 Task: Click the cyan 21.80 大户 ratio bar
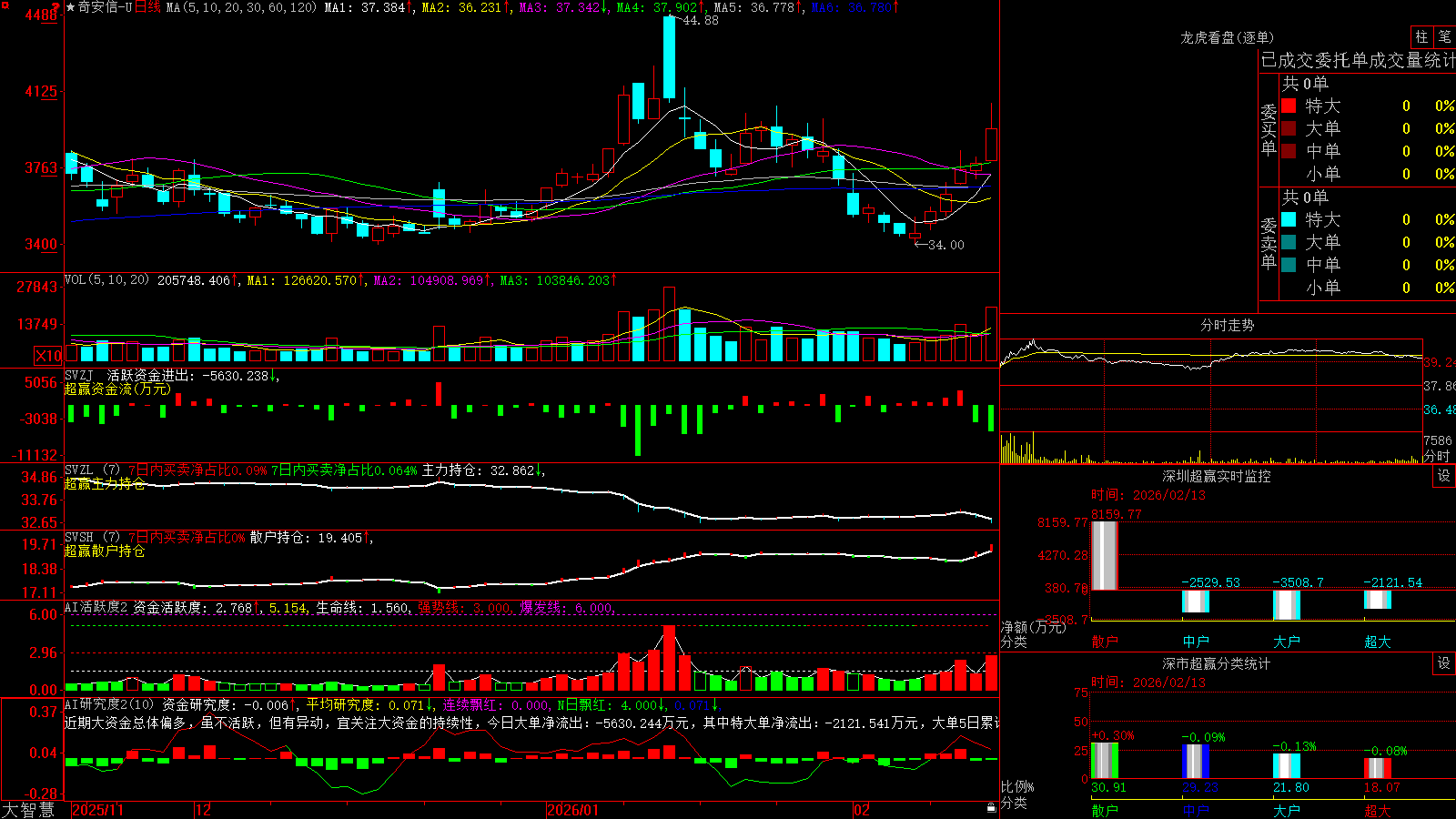(1287, 766)
